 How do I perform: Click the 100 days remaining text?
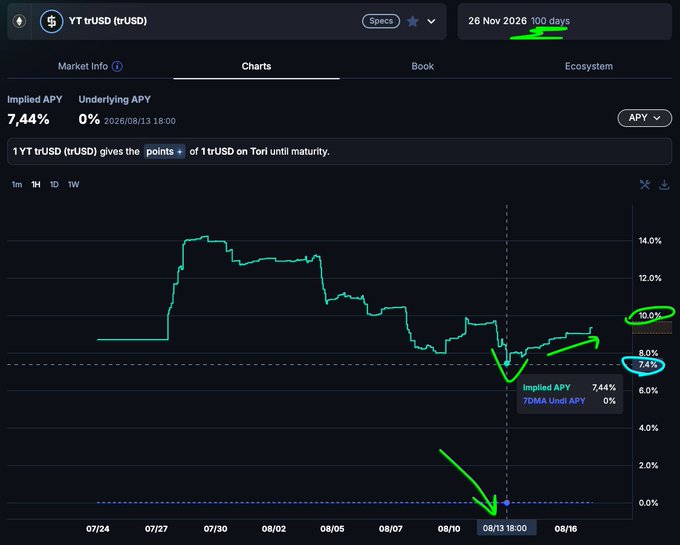pyautogui.click(x=550, y=21)
